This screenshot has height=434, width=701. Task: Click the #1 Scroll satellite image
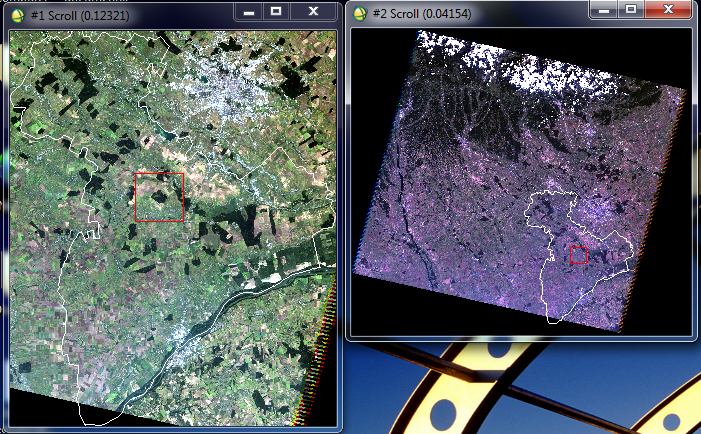[173, 228]
